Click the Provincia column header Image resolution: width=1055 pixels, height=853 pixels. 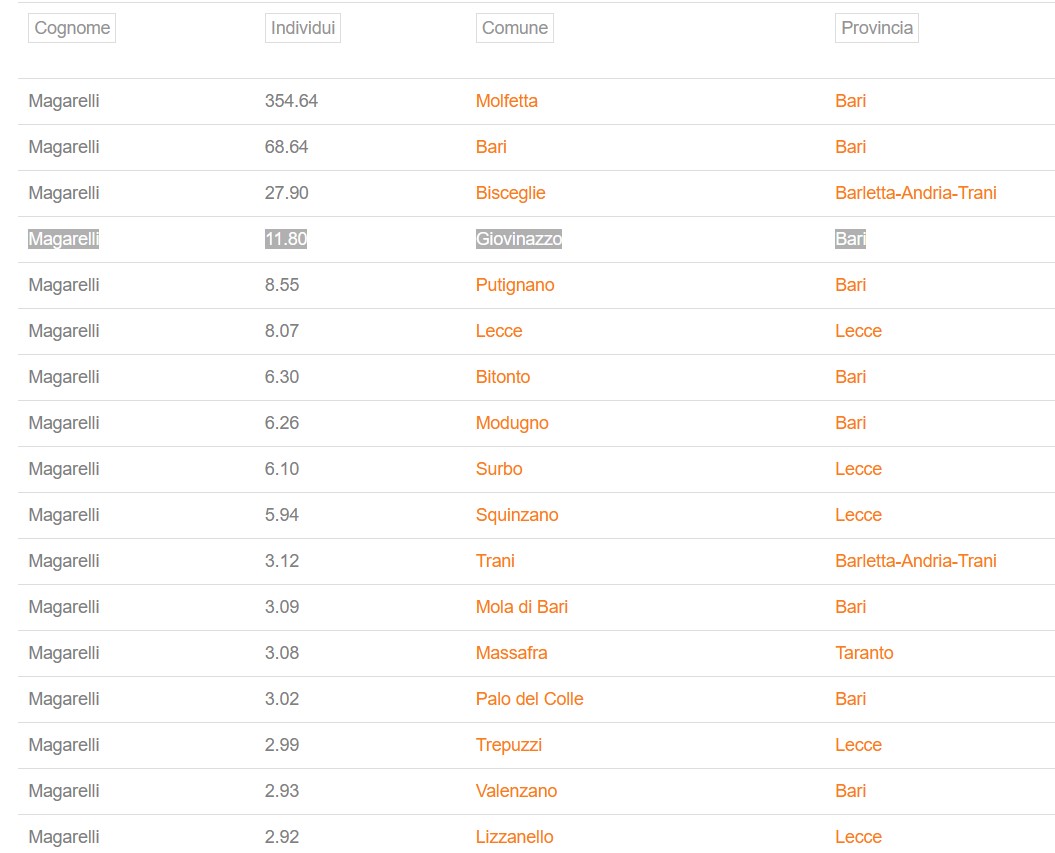click(877, 28)
